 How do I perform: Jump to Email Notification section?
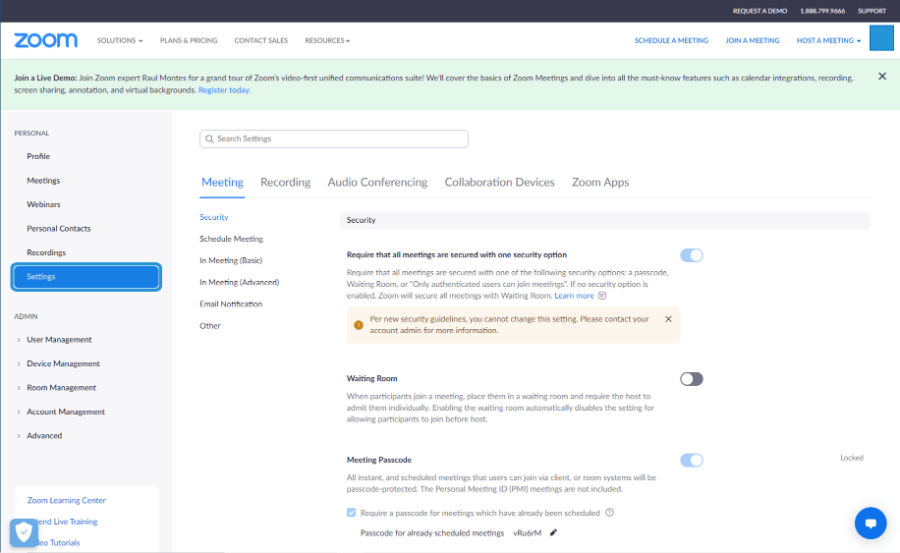[x=231, y=304]
